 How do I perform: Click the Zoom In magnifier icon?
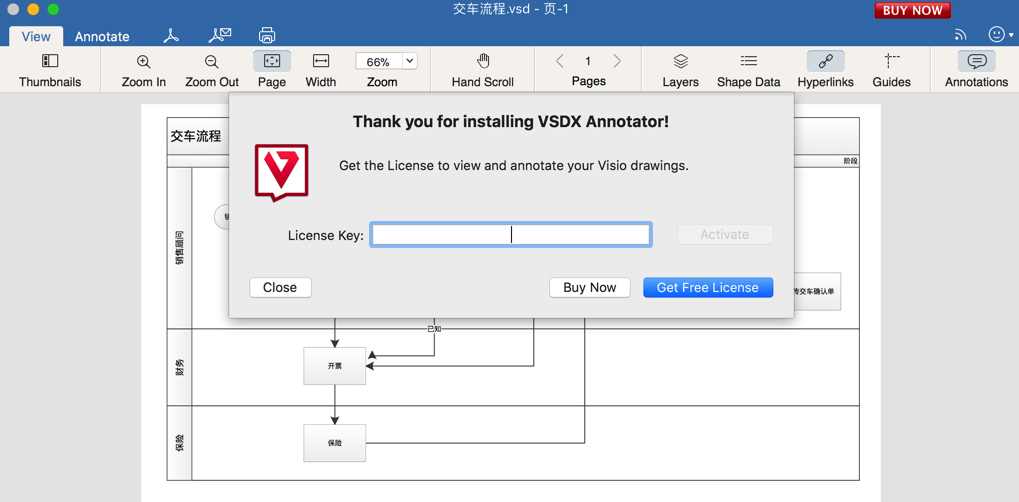tap(144, 62)
